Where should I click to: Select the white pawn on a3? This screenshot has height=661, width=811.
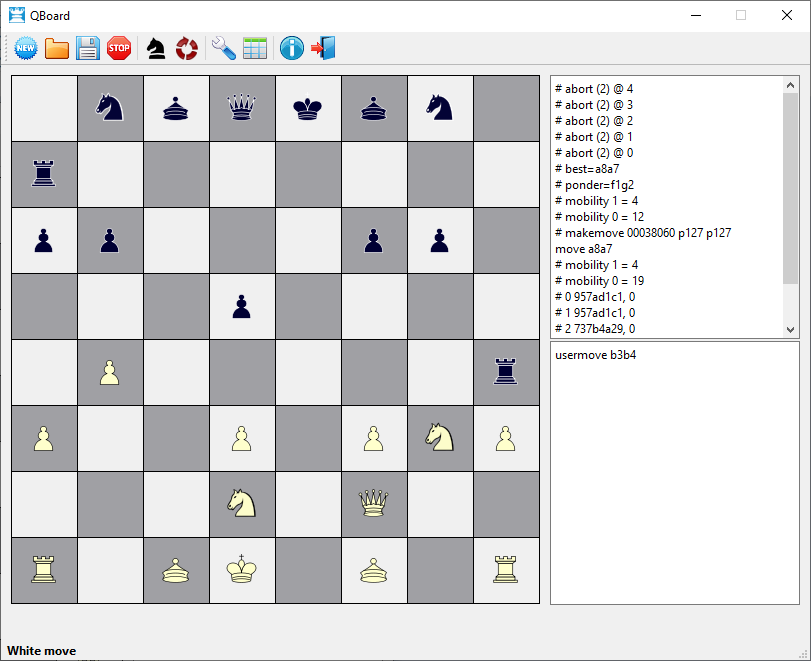tap(43, 438)
